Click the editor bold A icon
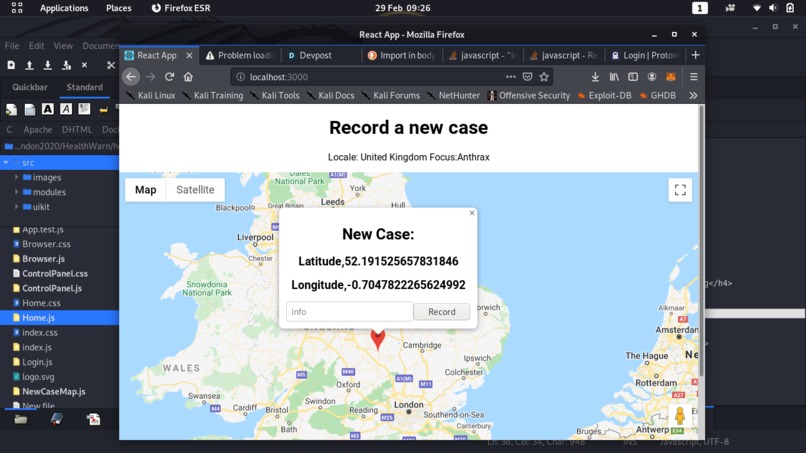The height and width of the screenshot is (453, 806). 48,109
